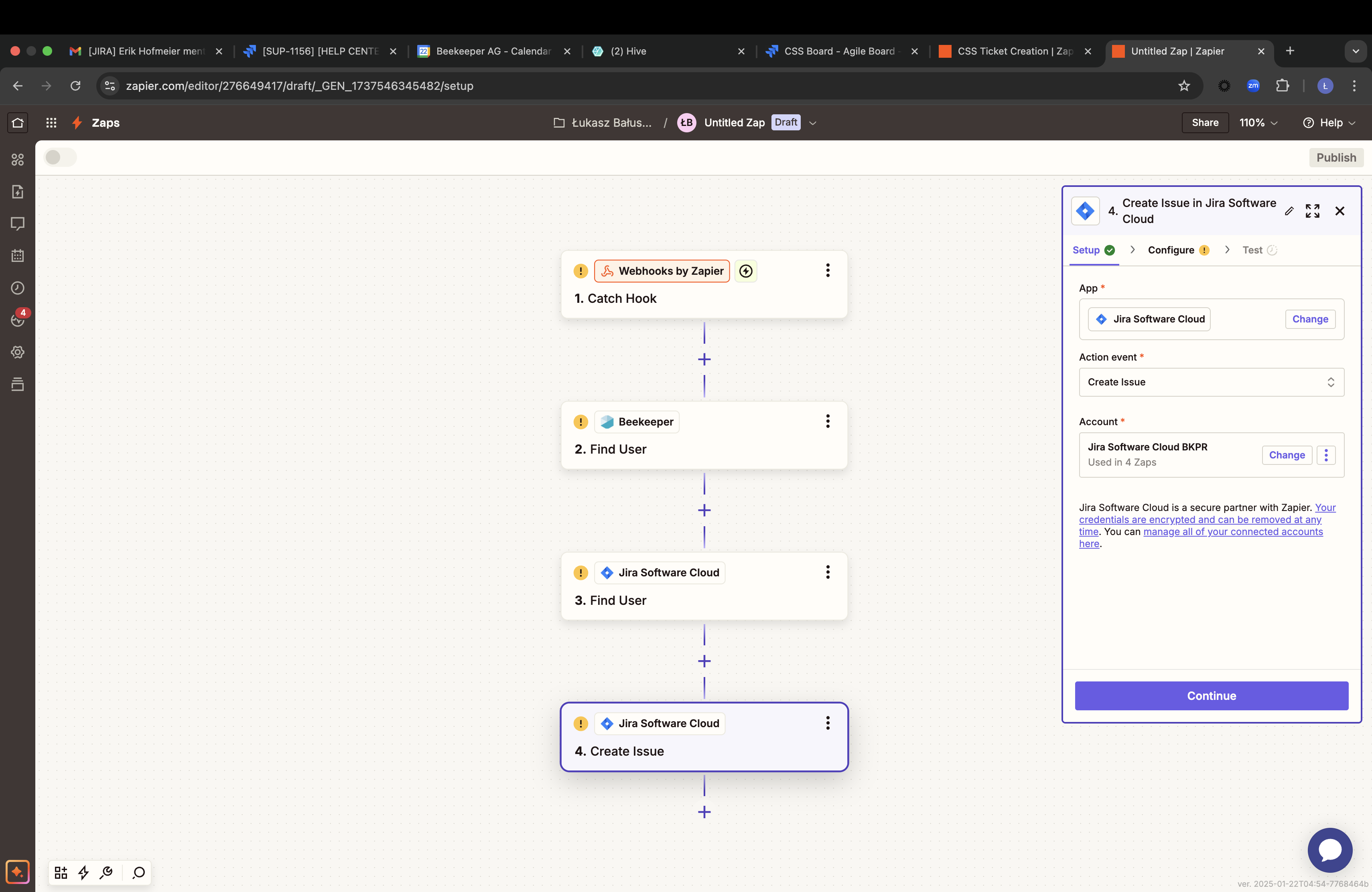
Task: Click the wrench tool in the bottom toolbar
Action: pos(106,872)
